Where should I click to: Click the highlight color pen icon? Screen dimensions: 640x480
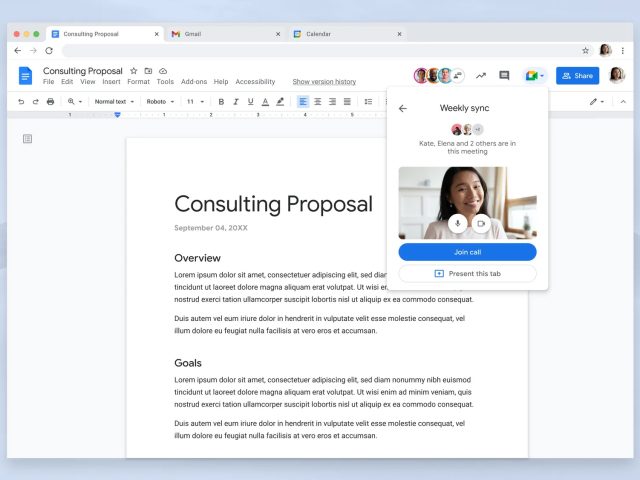click(279, 101)
